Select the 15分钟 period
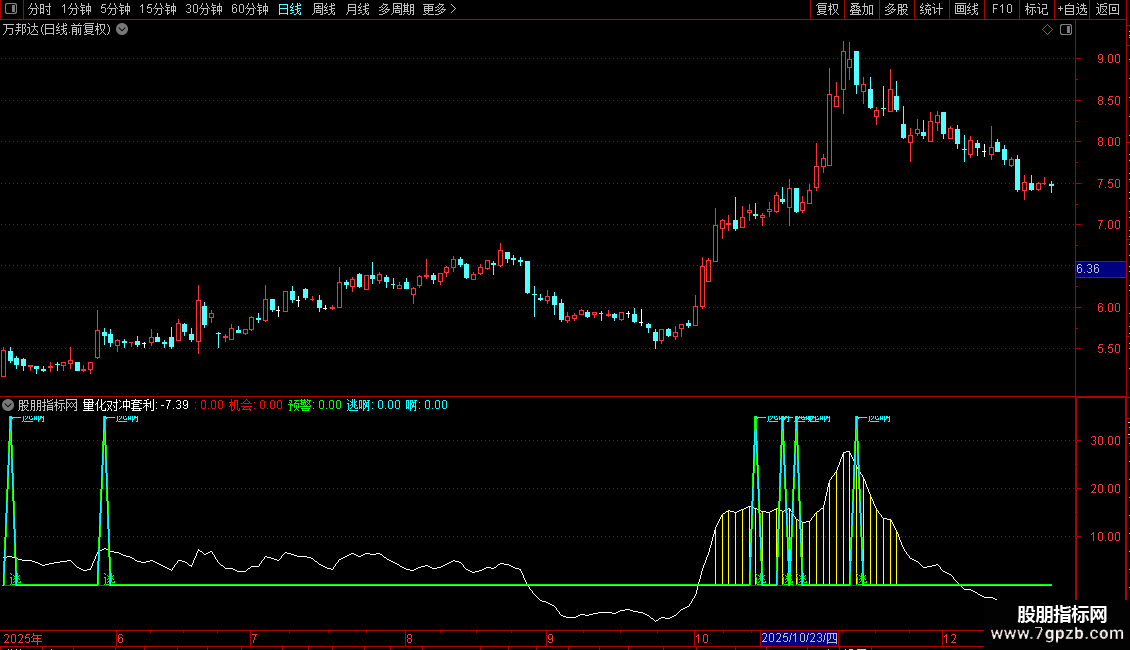The width and height of the screenshot is (1130, 650). pyautogui.click(x=158, y=9)
